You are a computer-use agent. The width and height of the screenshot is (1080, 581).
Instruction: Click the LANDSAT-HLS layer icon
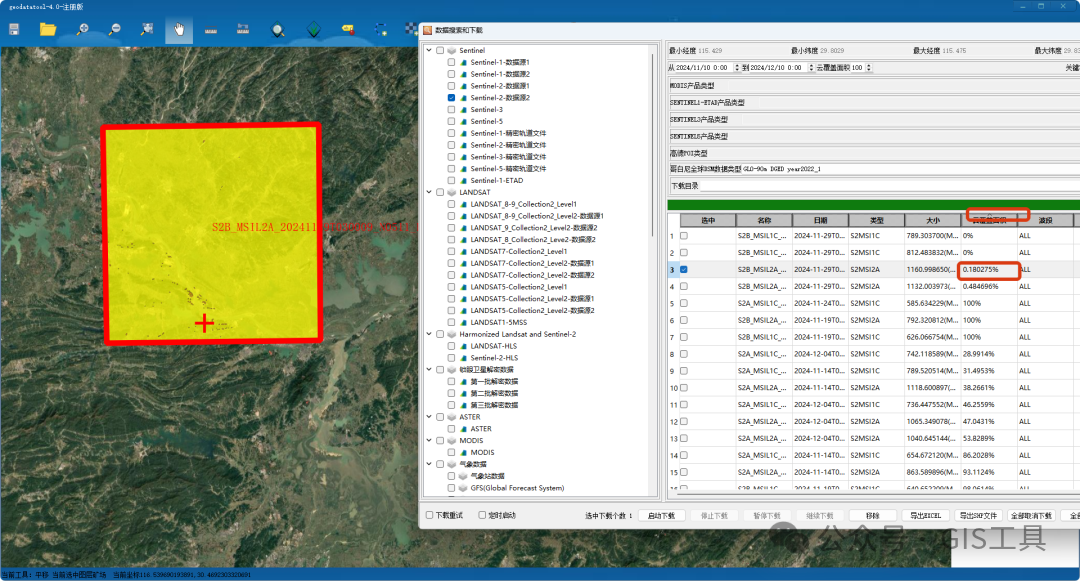(464, 346)
